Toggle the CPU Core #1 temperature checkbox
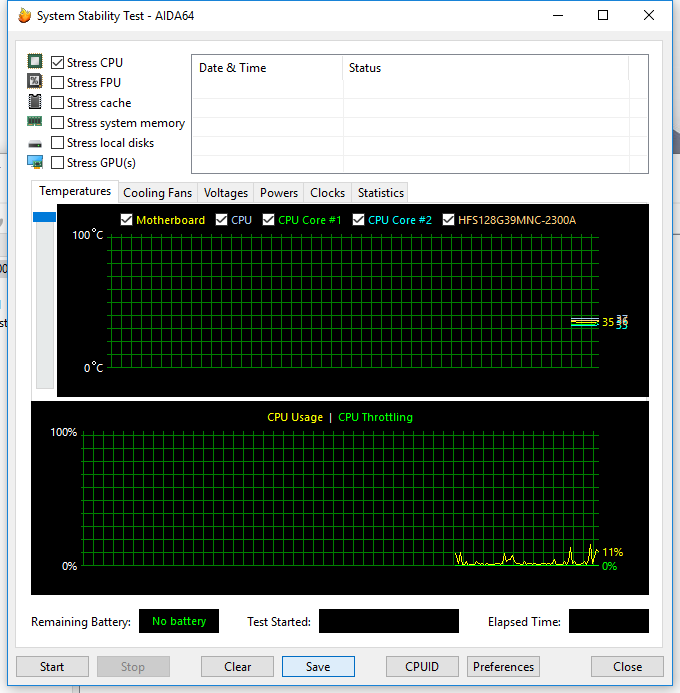This screenshot has width=680, height=693. pyautogui.click(x=268, y=220)
